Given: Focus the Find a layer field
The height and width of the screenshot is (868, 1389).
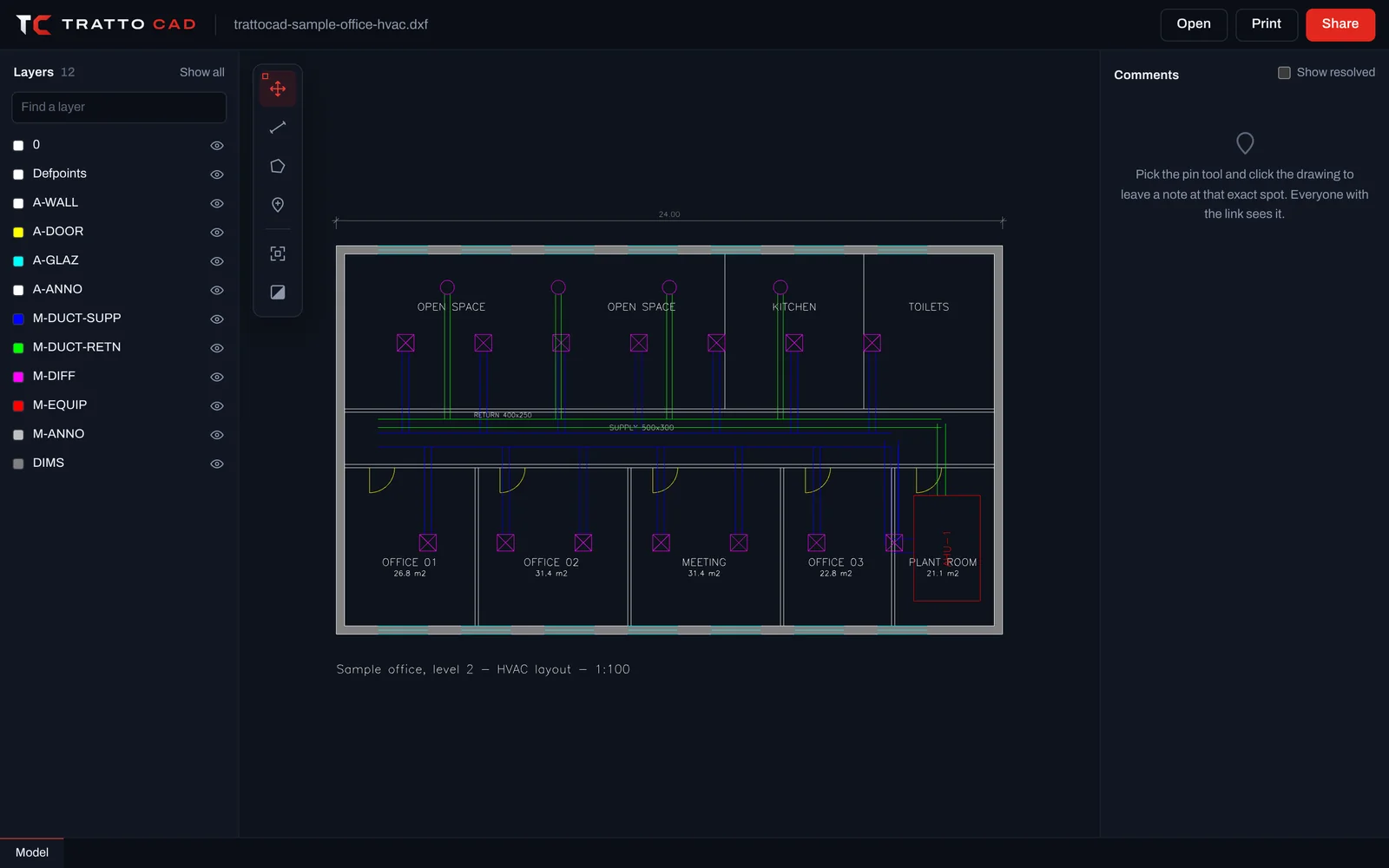Looking at the screenshot, I should (119, 108).
